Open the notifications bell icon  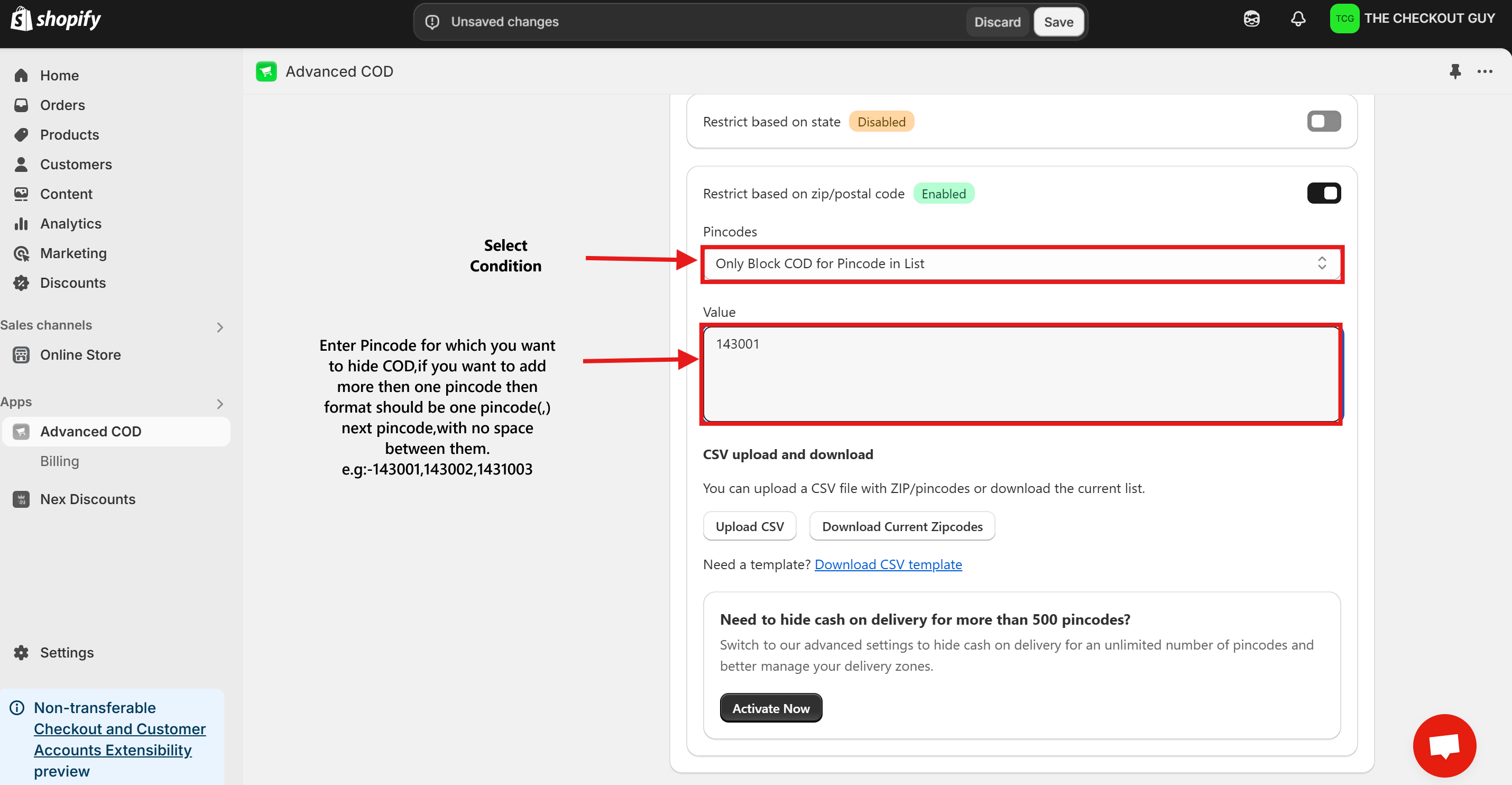(x=1298, y=19)
